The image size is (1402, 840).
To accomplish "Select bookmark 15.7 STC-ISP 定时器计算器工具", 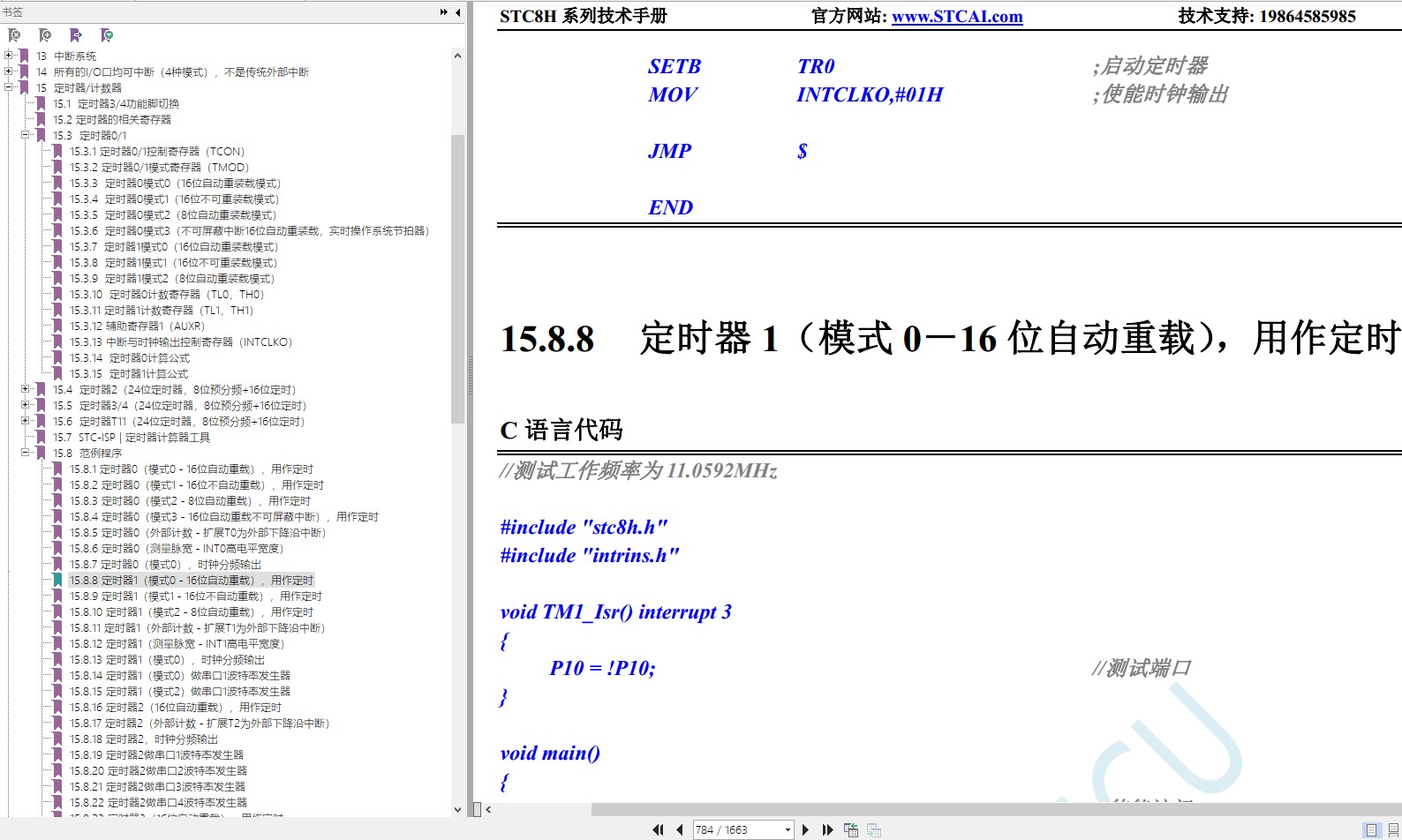I will click(132, 438).
